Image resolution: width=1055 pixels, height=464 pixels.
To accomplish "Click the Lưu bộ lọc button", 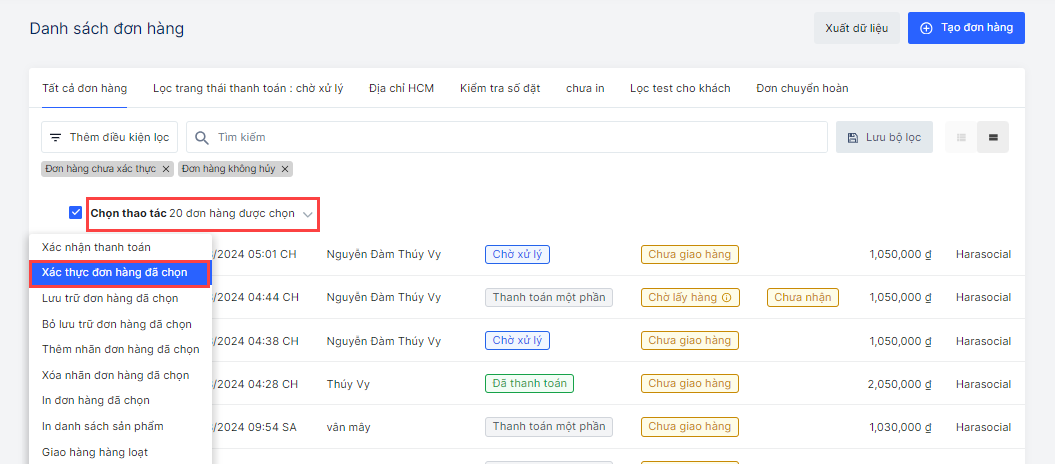I will pyautogui.click(x=884, y=137).
